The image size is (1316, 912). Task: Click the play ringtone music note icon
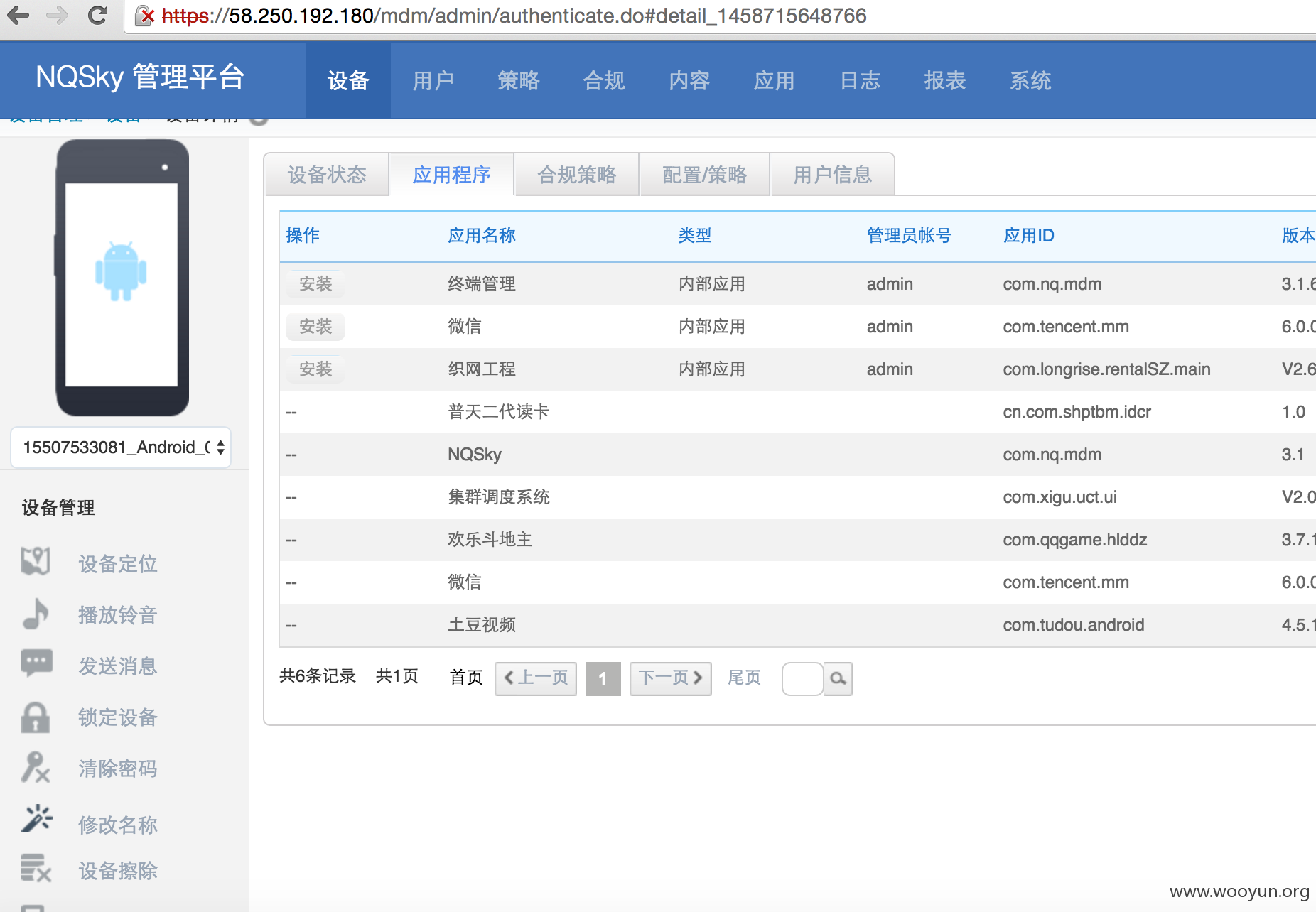pyautogui.click(x=36, y=614)
